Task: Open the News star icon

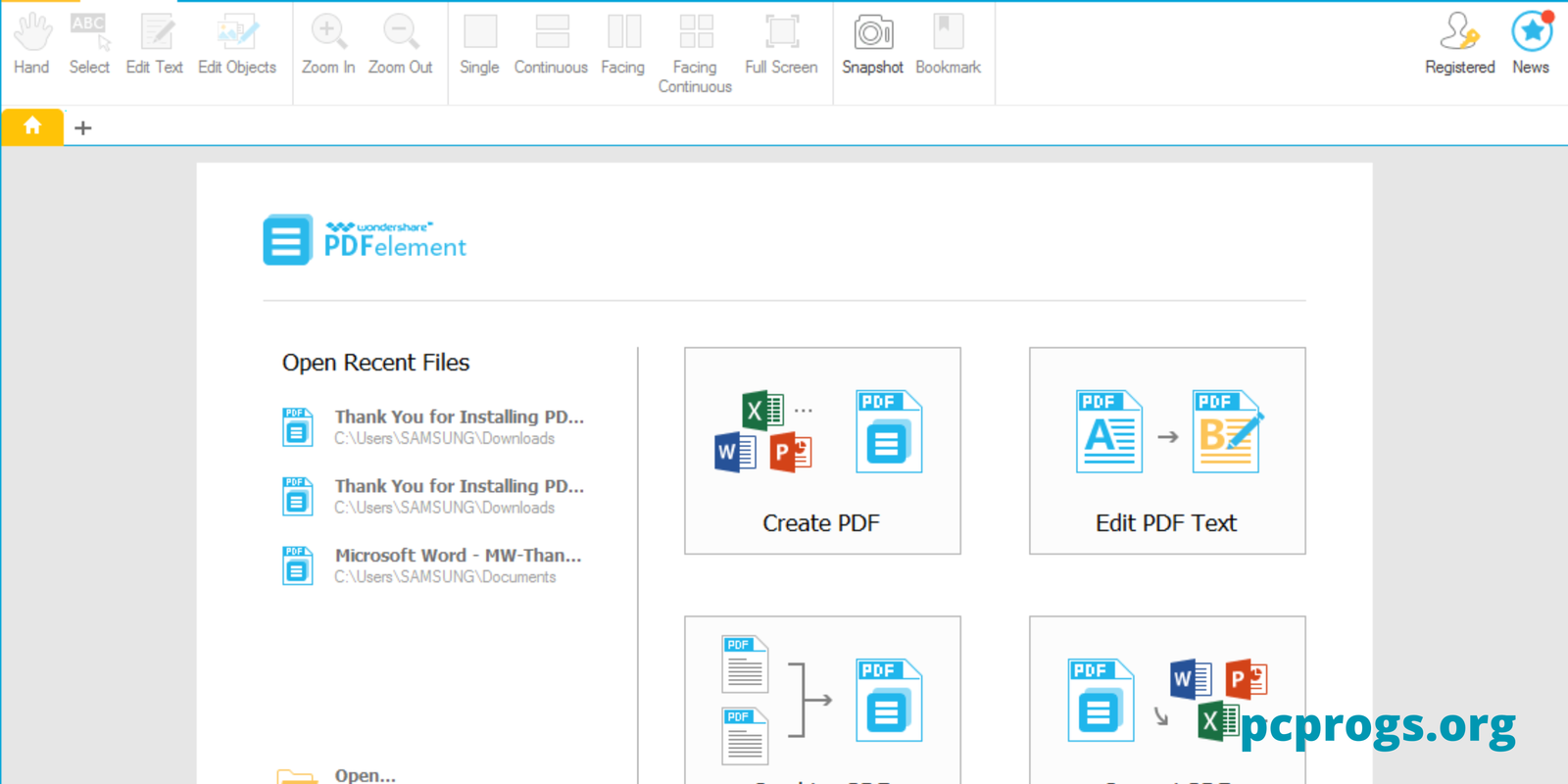Action: (1531, 45)
